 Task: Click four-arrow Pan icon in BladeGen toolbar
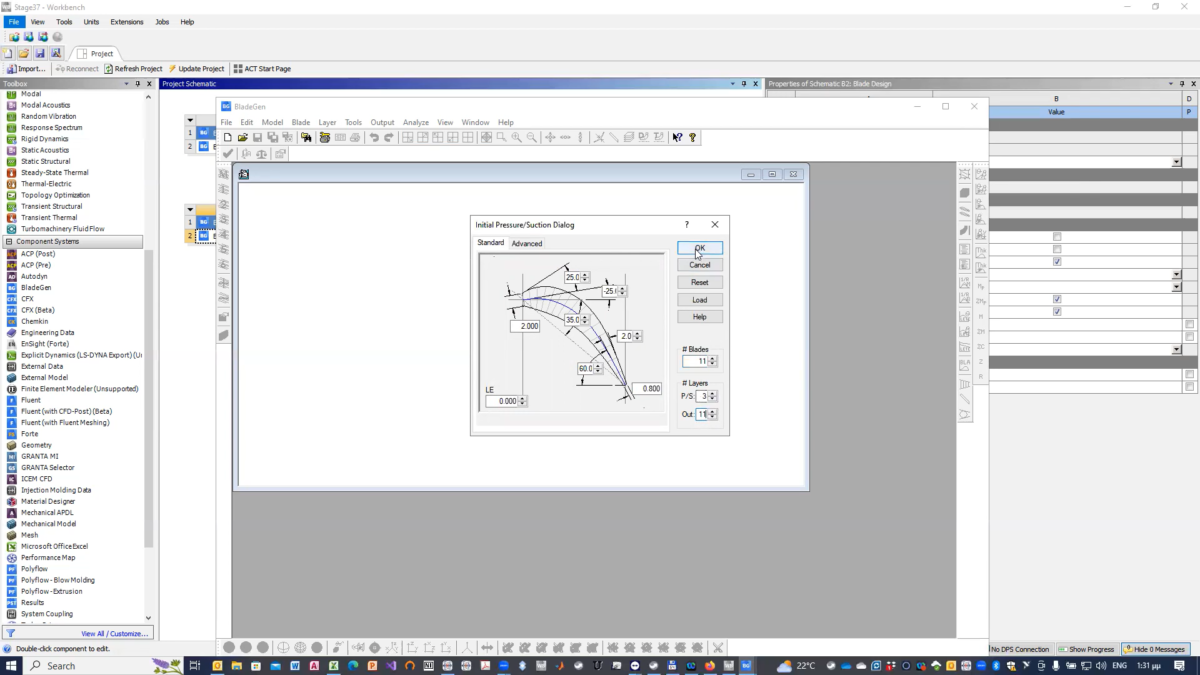[x=550, y=137]
